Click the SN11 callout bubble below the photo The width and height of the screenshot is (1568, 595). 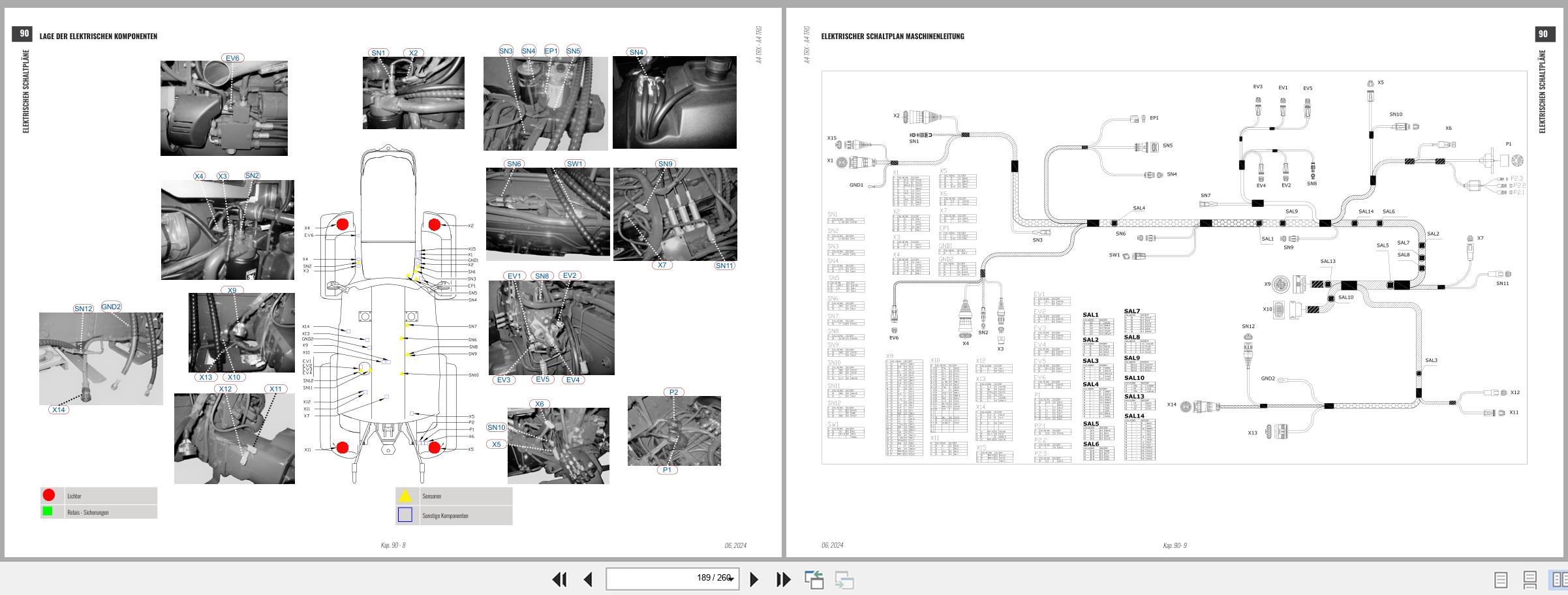pos(724,266)
